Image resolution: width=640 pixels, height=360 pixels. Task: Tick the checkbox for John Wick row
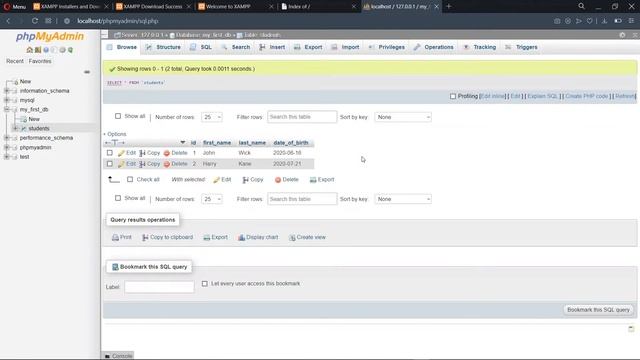coord(109,153)
